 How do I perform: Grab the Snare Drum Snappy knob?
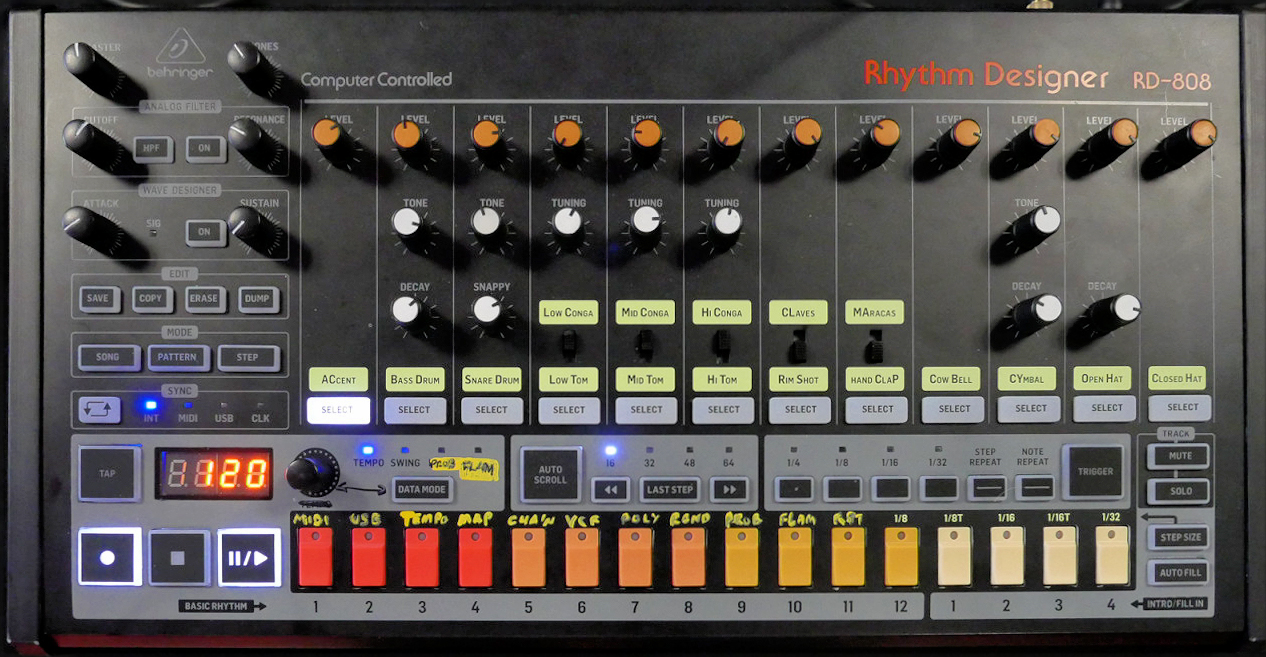pyautogui.click(x=485, y=309)
